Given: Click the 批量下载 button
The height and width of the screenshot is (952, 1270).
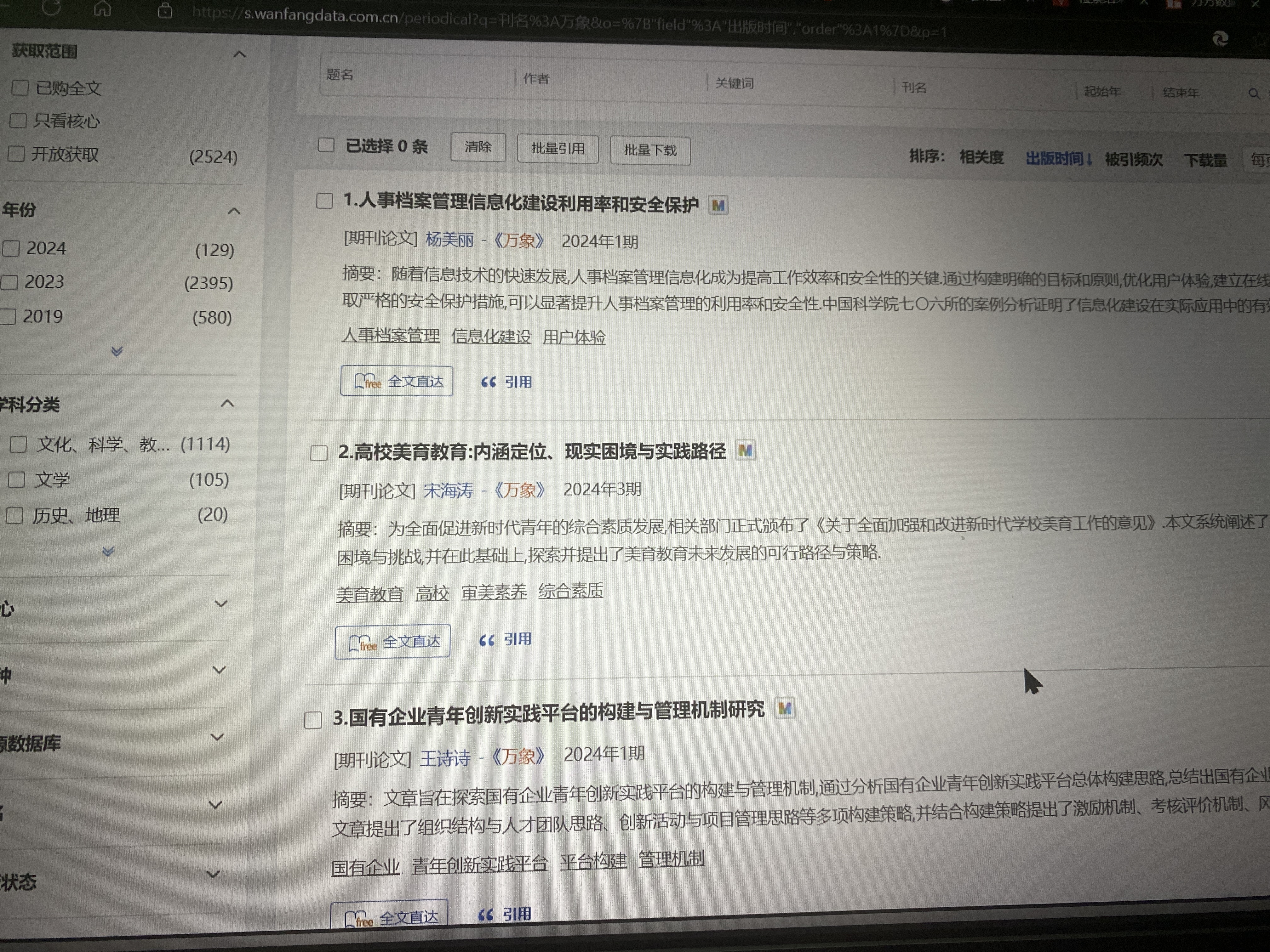Looking at the screenshot, I should click(650, 150).
